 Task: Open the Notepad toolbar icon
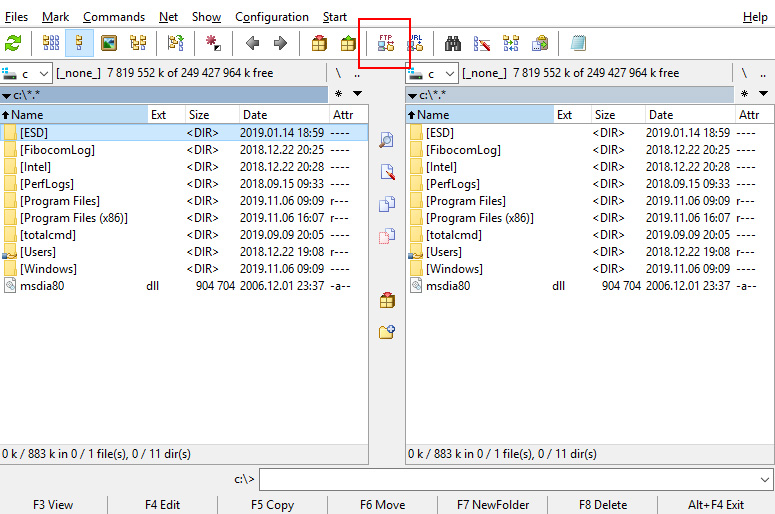point(578,43)
